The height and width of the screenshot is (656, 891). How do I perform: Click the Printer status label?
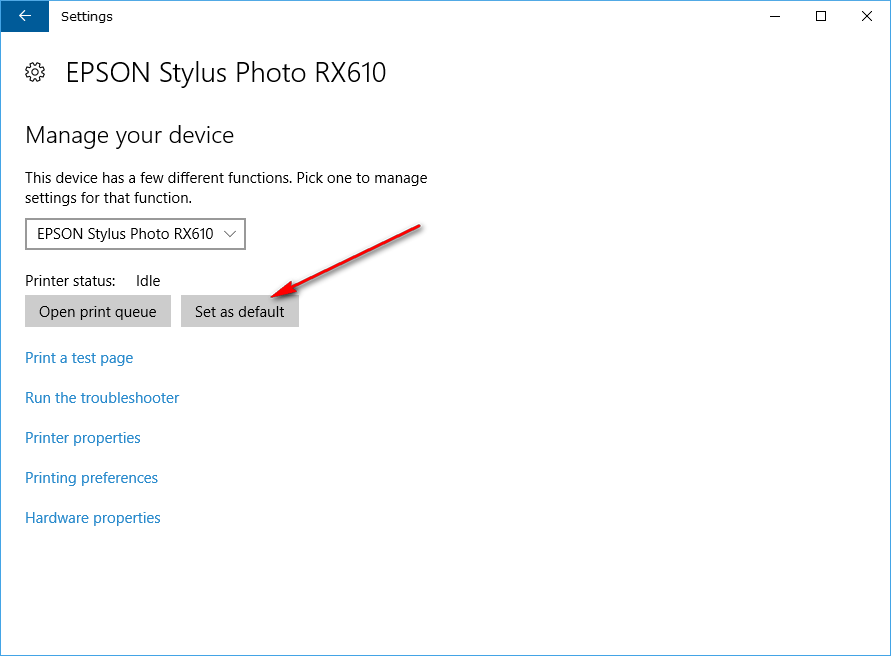click(x=70, y=281)
